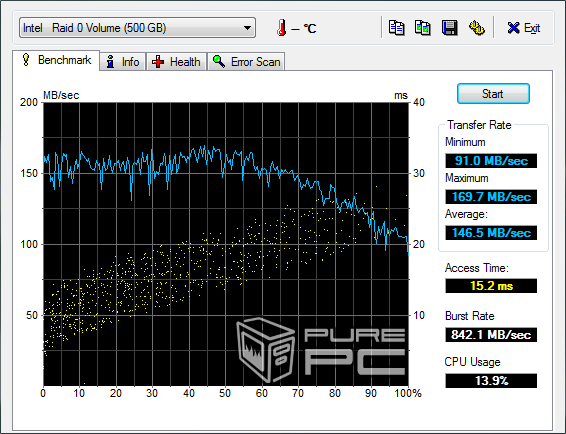The height and width of the screenshot is (434, 566).
Task: Click the thermometer temperature indicator
Action: [282, 28]
